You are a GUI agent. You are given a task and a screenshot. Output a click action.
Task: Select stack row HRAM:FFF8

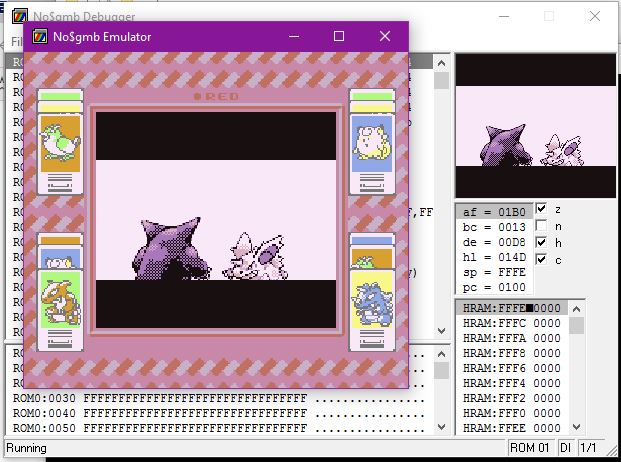512,353
